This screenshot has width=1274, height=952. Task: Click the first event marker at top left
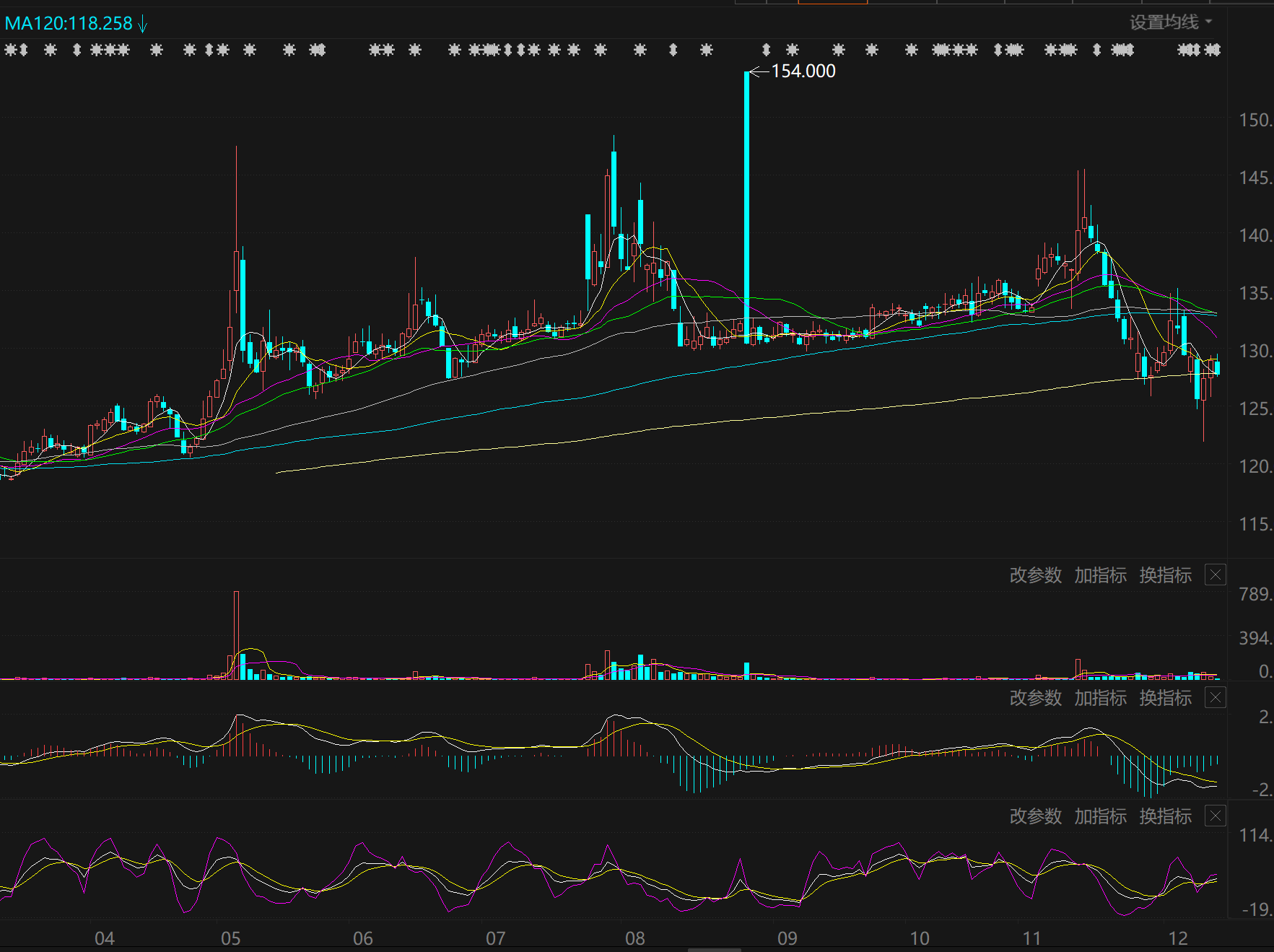click(10, 50)
